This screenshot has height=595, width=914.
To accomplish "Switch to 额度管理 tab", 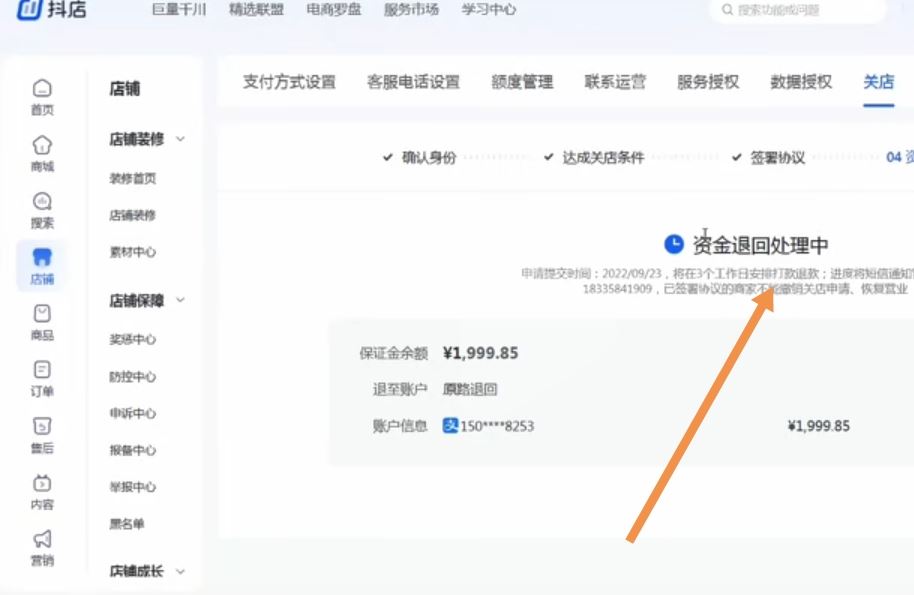I will click(x=522, y=82).
